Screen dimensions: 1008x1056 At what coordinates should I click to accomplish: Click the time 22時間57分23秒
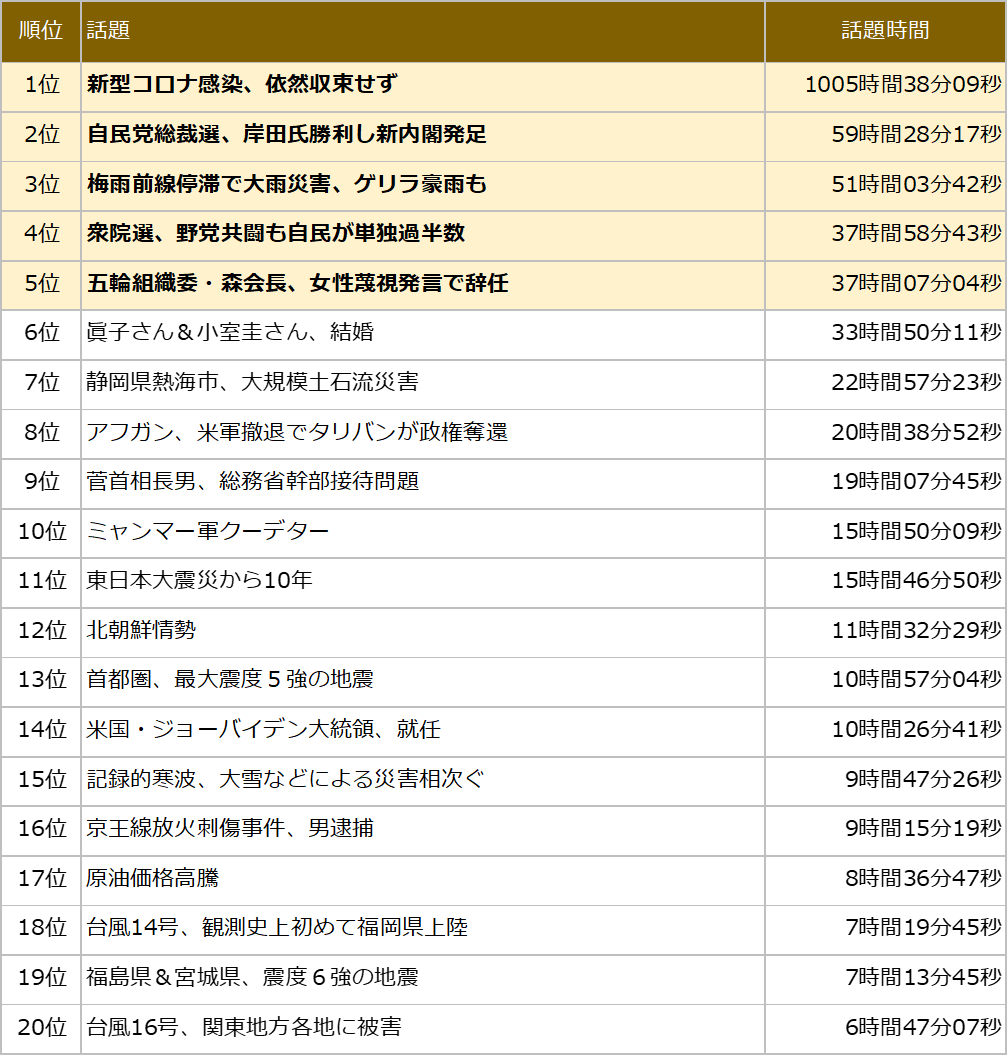coord(916,382)
